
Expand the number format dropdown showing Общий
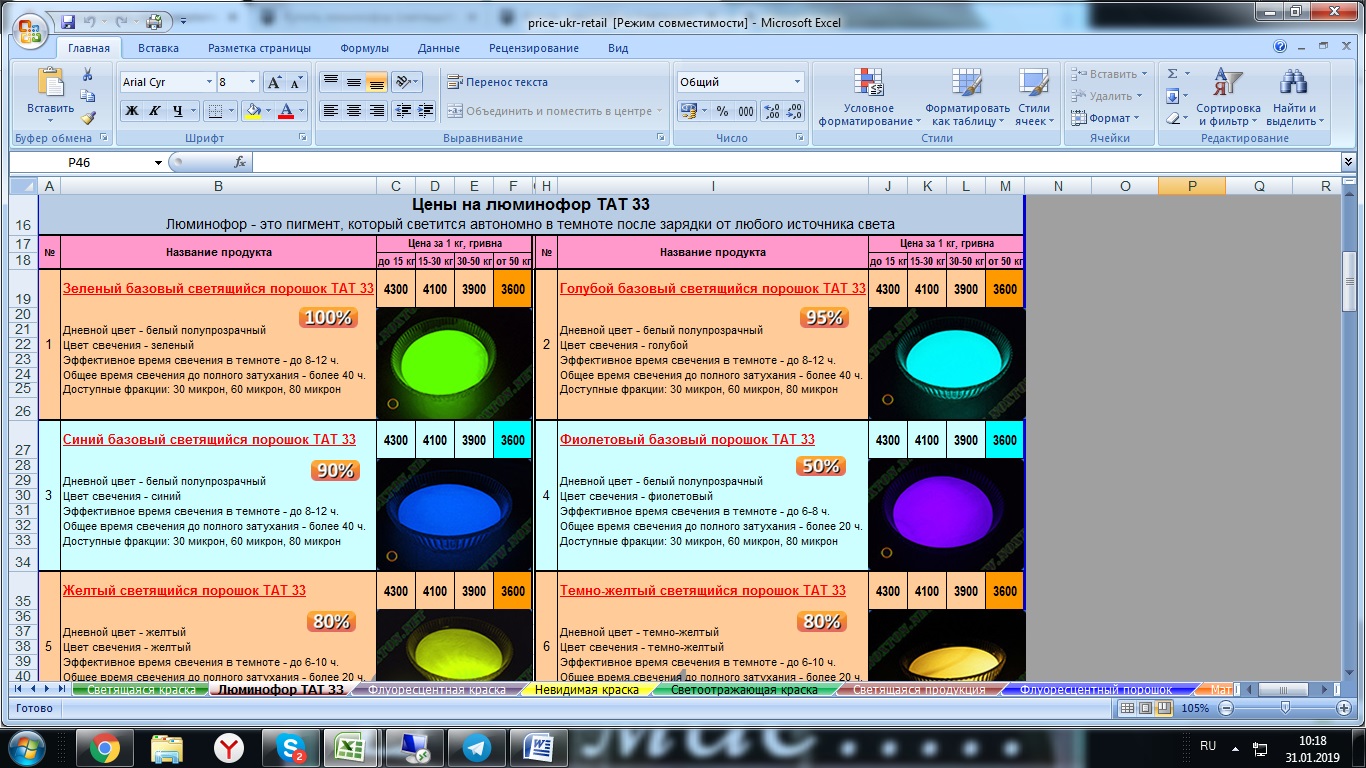click(797, 82)
